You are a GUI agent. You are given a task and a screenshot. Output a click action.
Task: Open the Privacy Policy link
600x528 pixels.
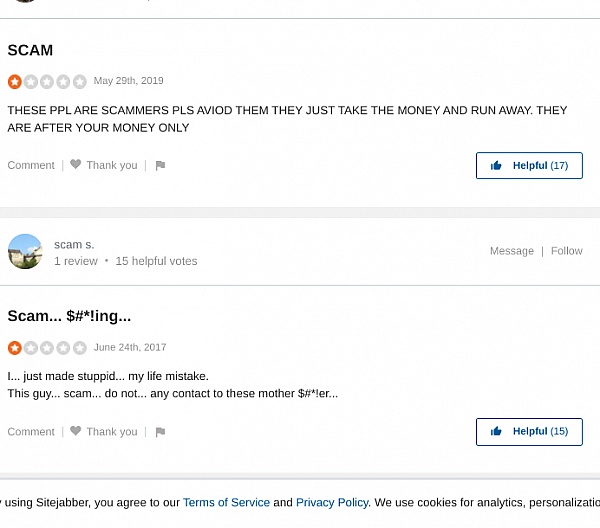click(332, 503)
